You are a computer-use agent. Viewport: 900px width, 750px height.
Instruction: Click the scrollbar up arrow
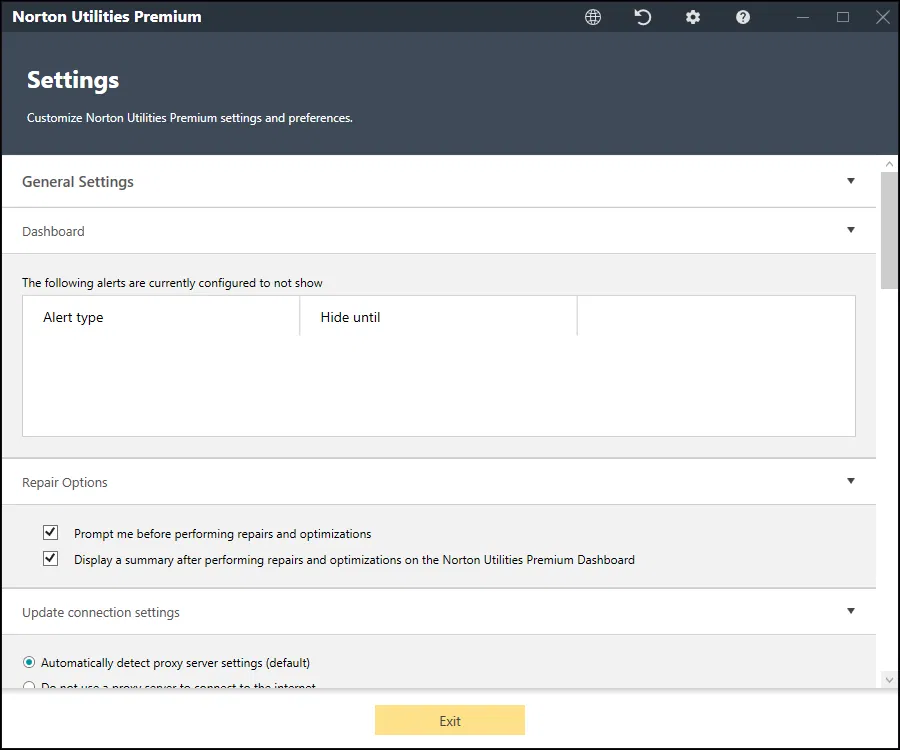pos(889,164)
